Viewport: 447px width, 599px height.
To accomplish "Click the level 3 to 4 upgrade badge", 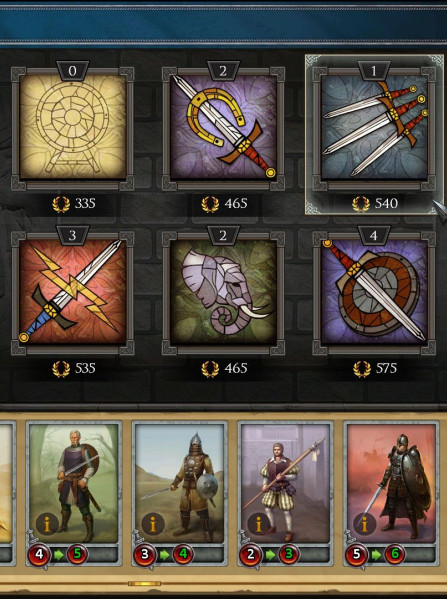I will 164,554.
